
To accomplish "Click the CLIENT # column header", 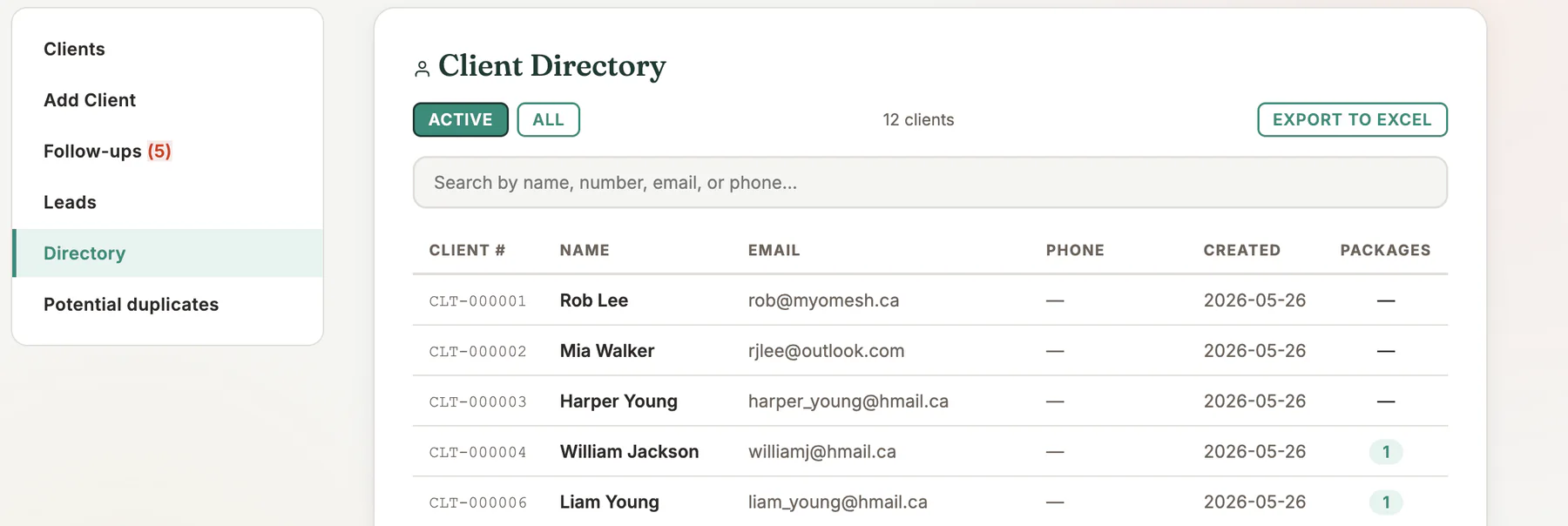I will [x=467, y=250].
